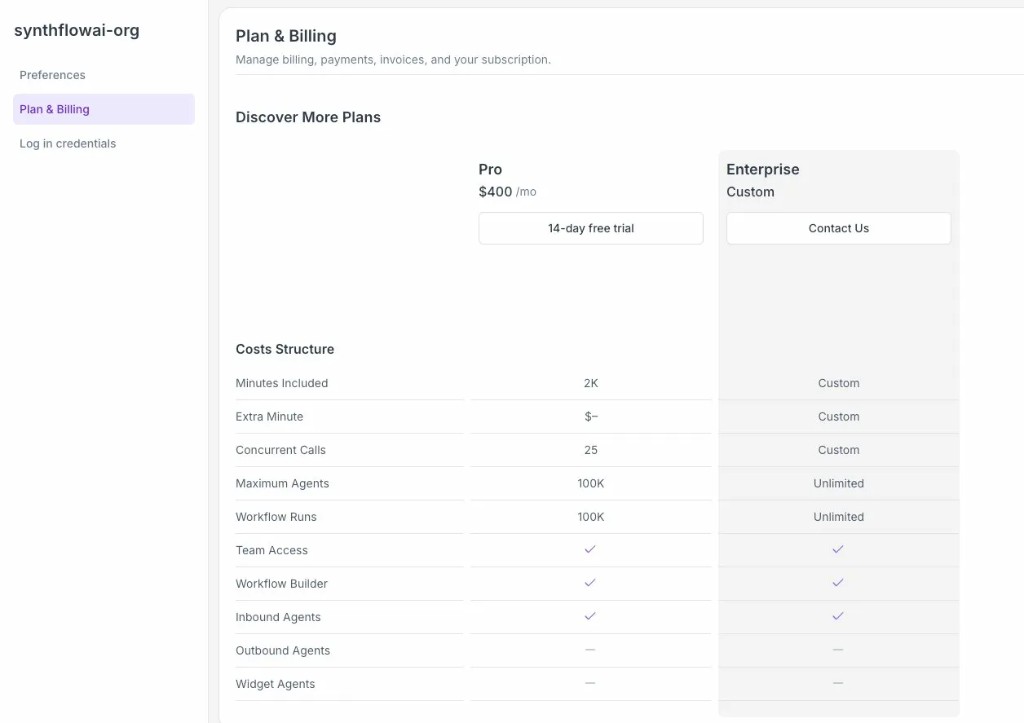Screen dimensions: 1024x723
Task: Start the 14-day free trial
Action: (x=590, y=228)
